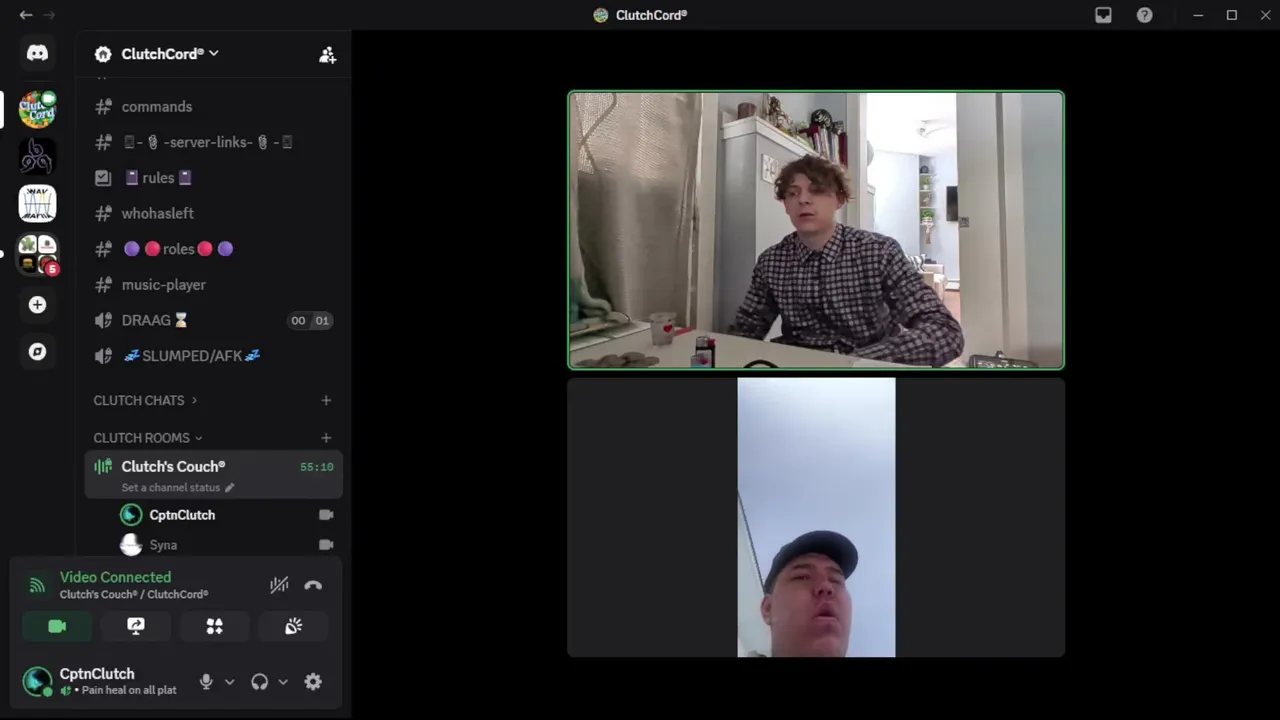Open the third server with black swirl logo

[37, 156]
